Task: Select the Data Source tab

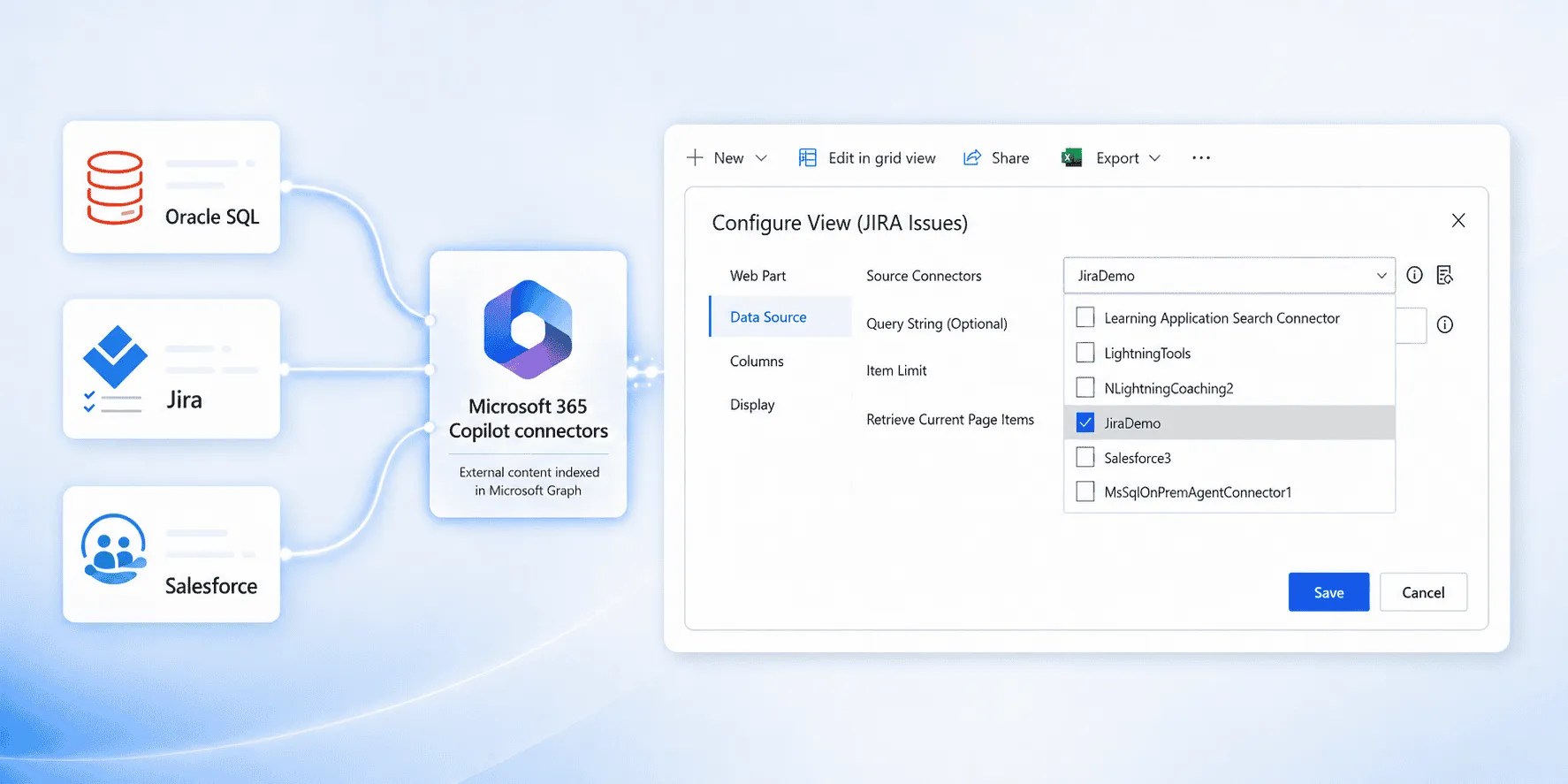Action: (x=780, y=316)
